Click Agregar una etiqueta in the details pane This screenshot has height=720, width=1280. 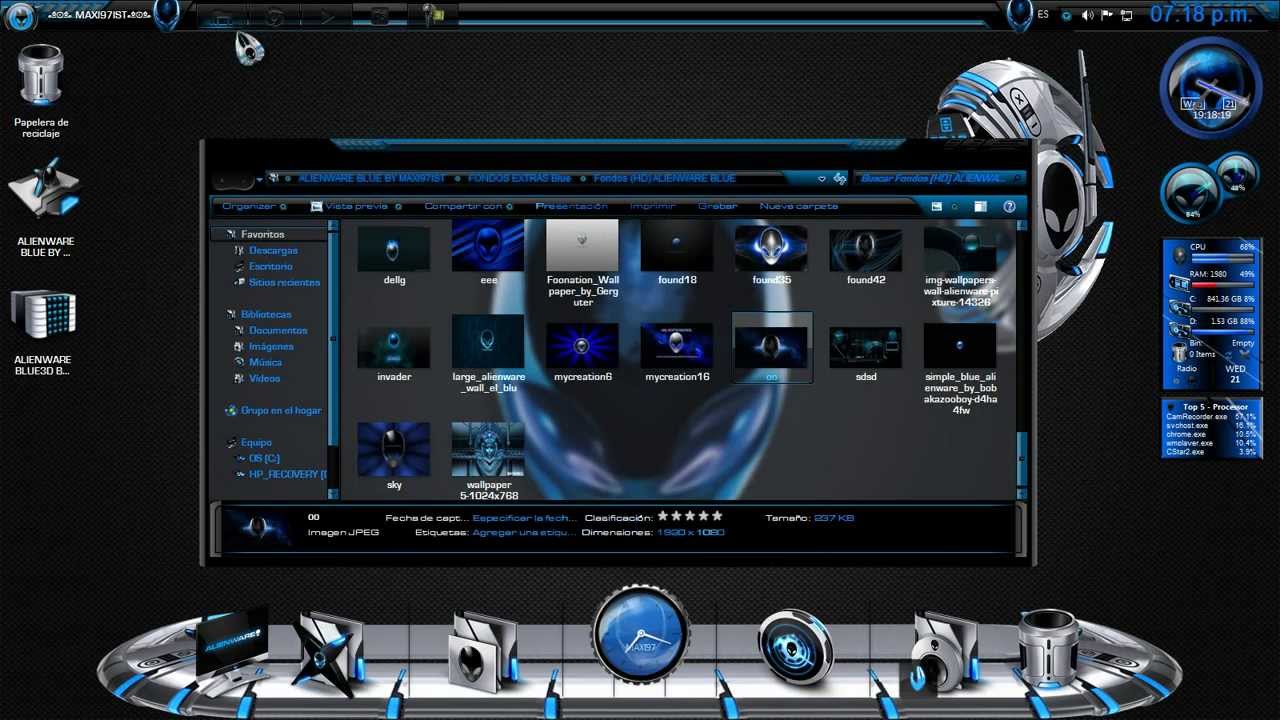click(x=522, y=533)
